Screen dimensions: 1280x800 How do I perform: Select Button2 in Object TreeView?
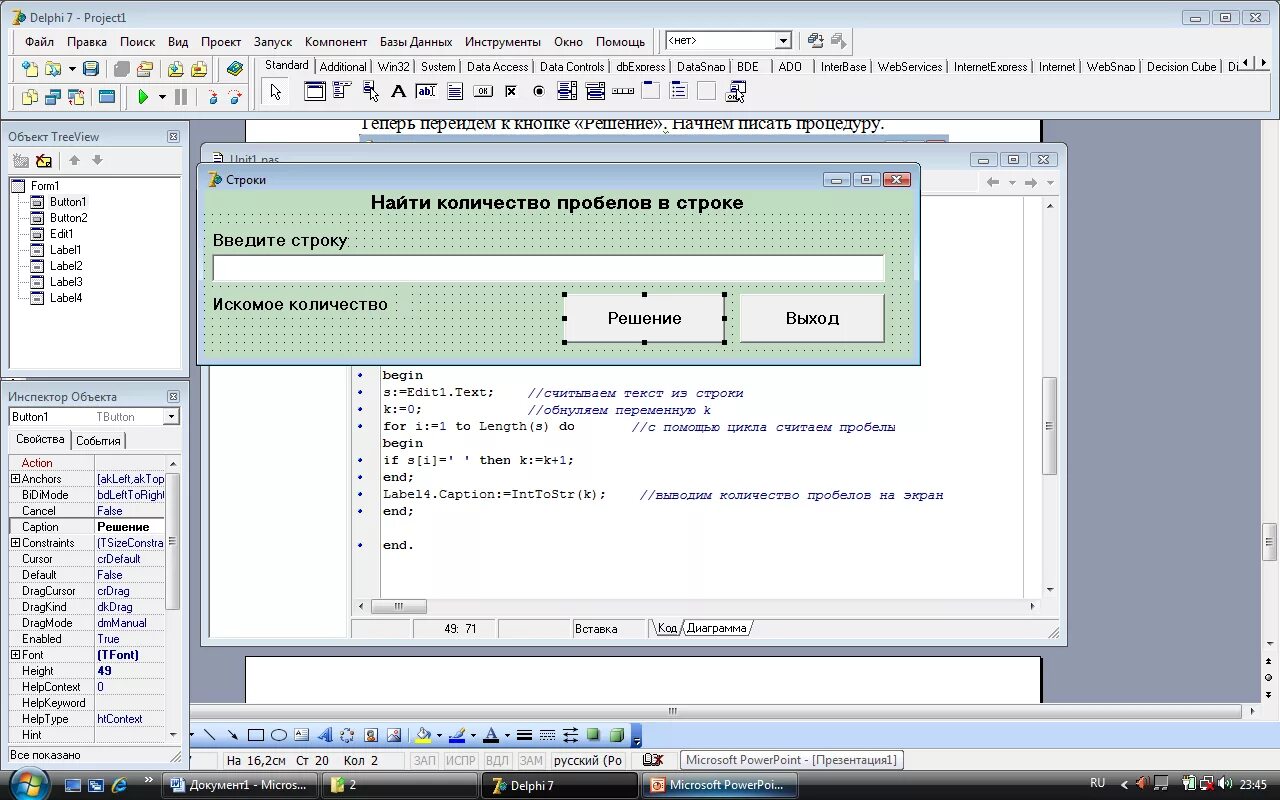point(69,218)
